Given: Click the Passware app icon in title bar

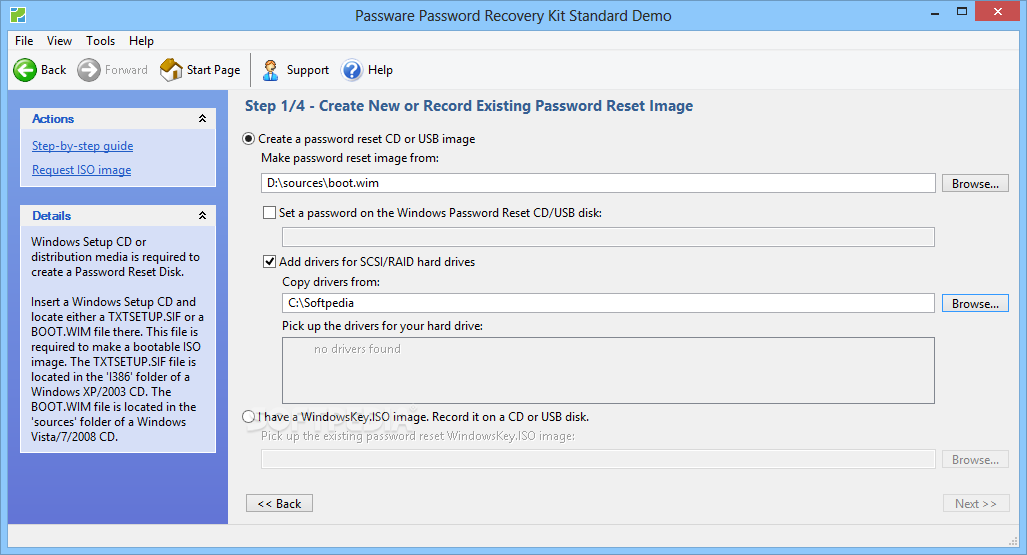Looking at the screenshot, I should coord(18,14).
